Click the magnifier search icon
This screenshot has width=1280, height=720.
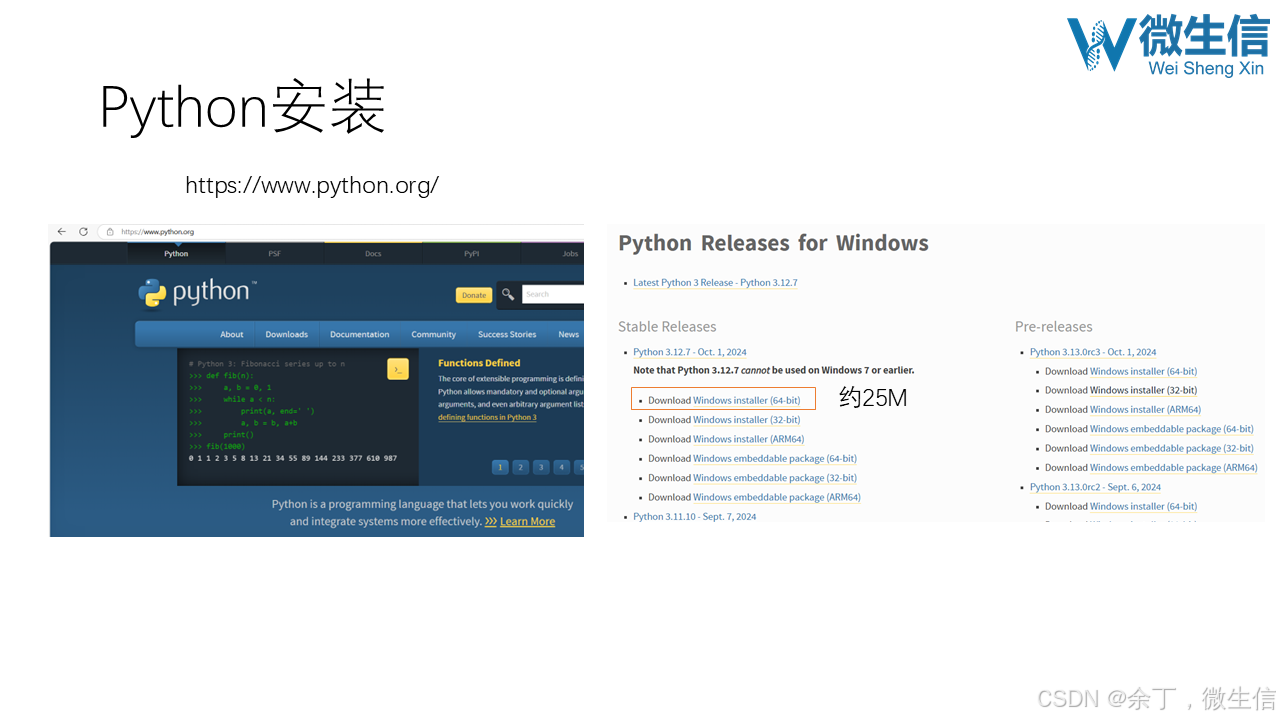click(x=508, y=294)
